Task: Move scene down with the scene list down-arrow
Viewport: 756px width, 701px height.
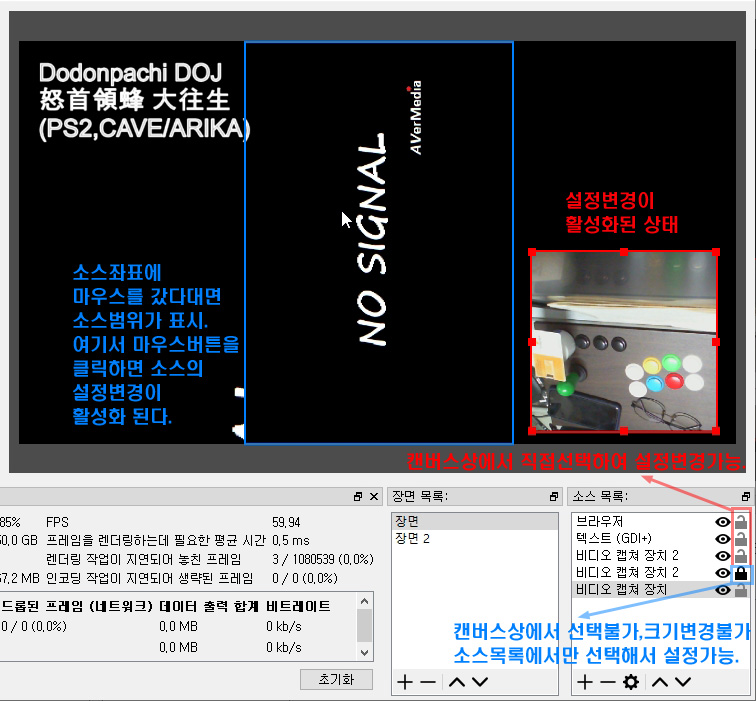Action: (x=480, y=682)
